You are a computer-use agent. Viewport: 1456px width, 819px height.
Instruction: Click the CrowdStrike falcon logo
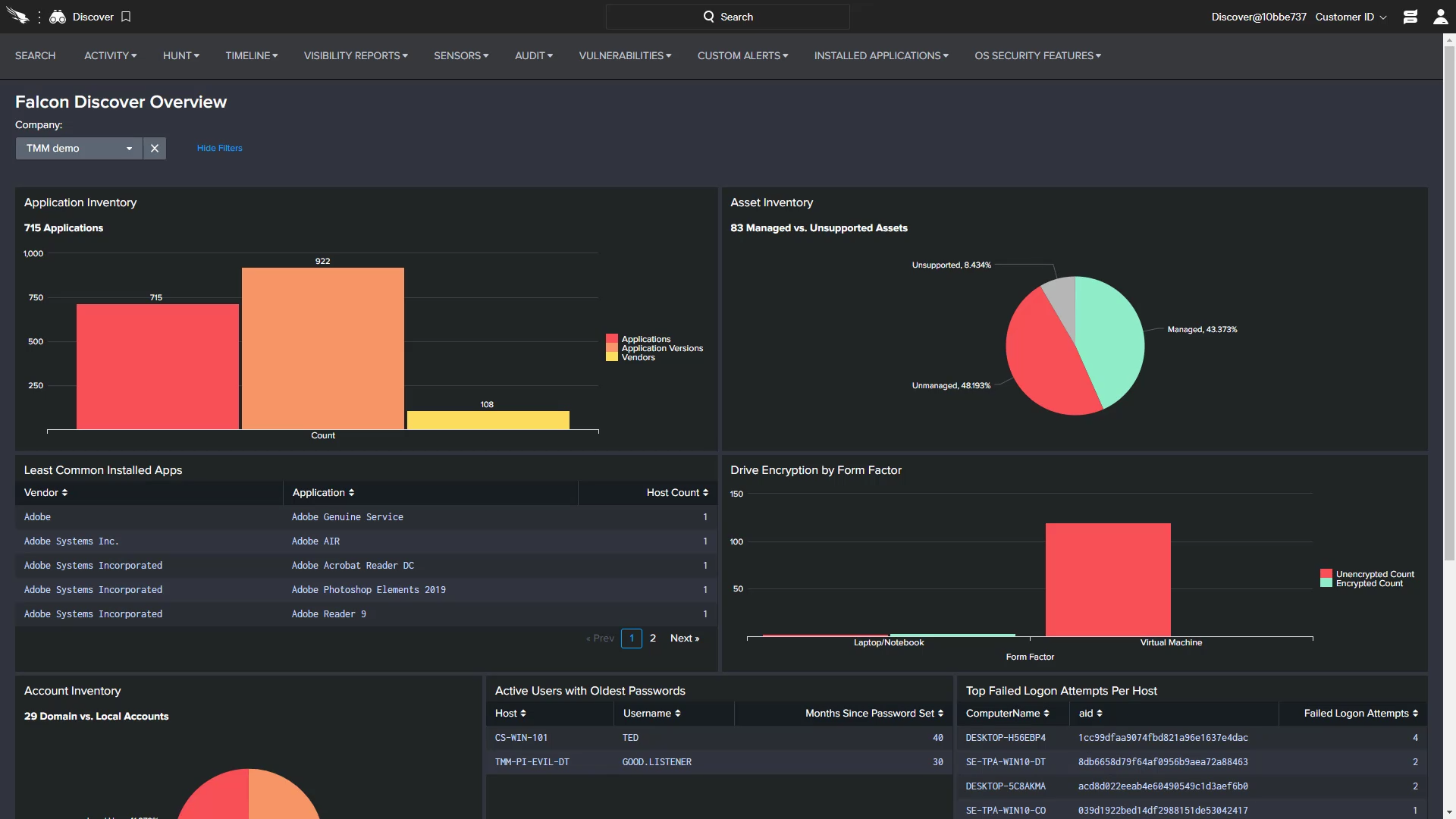[x=18, y=17]
